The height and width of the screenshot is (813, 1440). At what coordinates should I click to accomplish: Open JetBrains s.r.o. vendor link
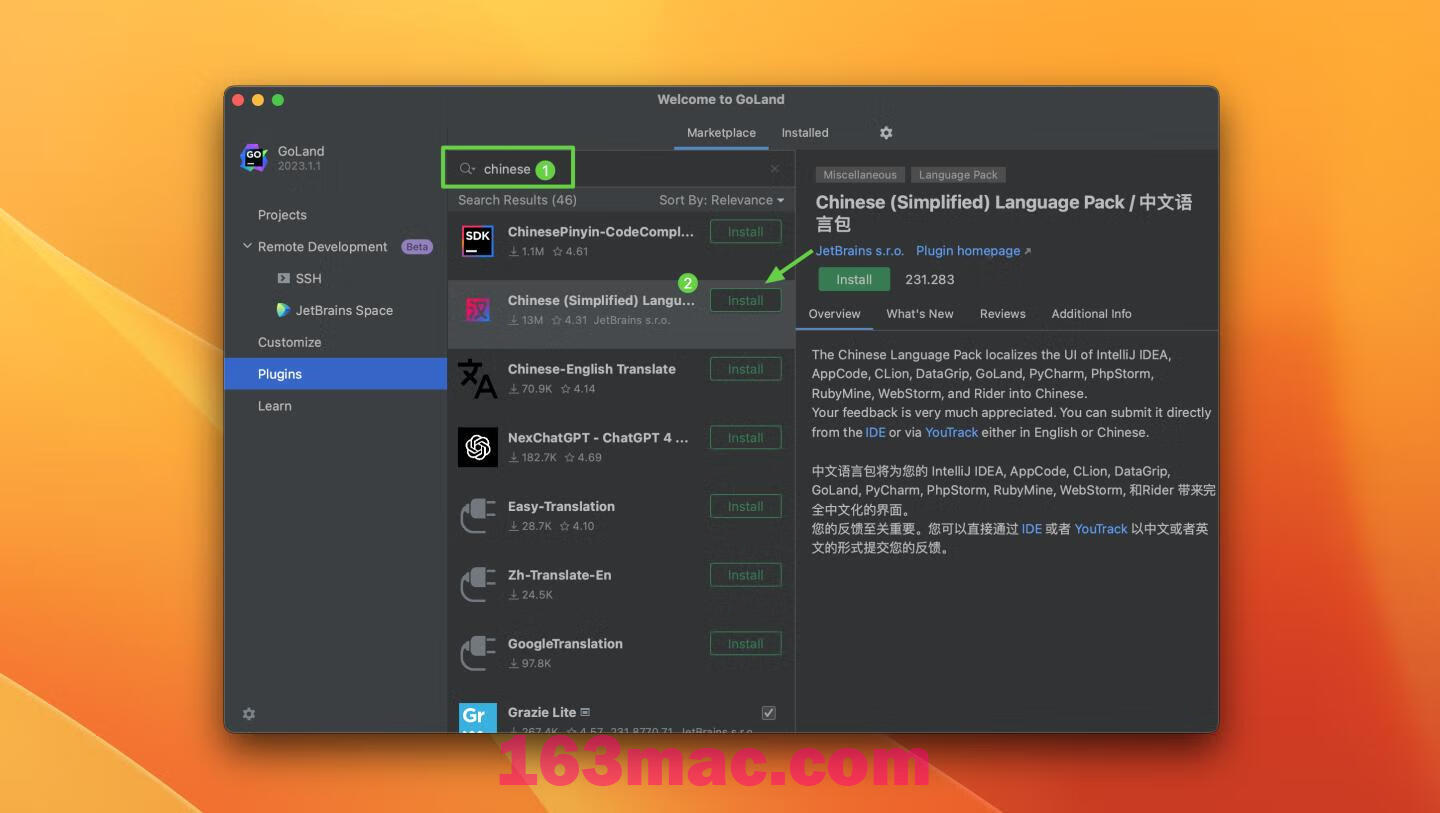pos(860,251)
